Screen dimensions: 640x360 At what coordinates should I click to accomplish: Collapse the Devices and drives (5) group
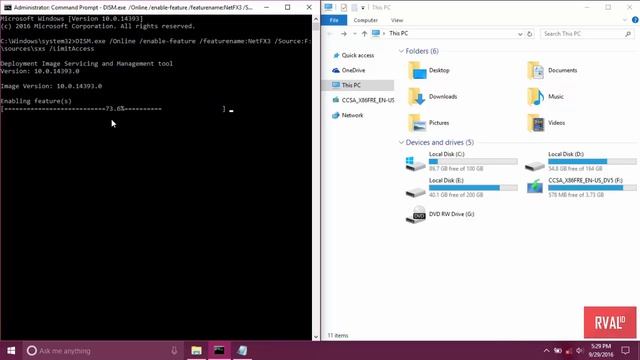[401, 142]
